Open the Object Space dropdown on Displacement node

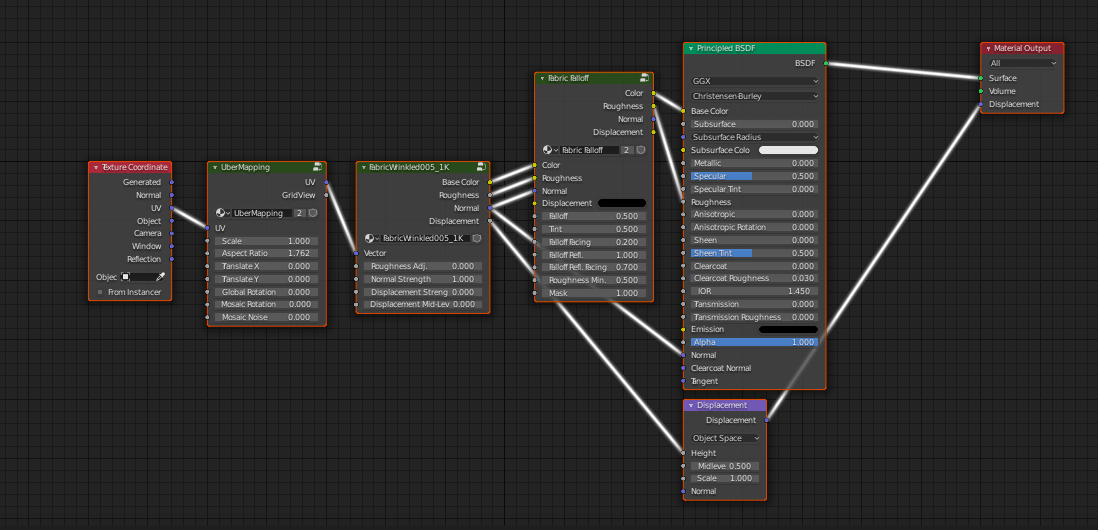(725, 438)
